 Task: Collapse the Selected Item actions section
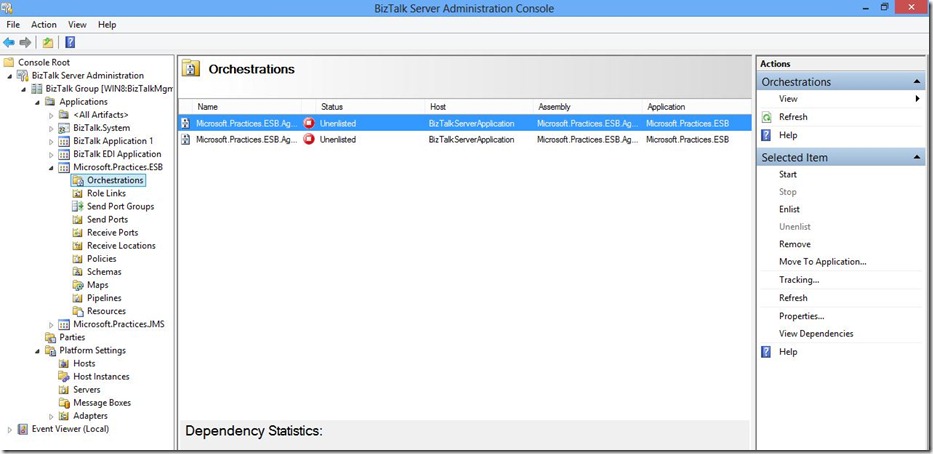tap(917, 157)
